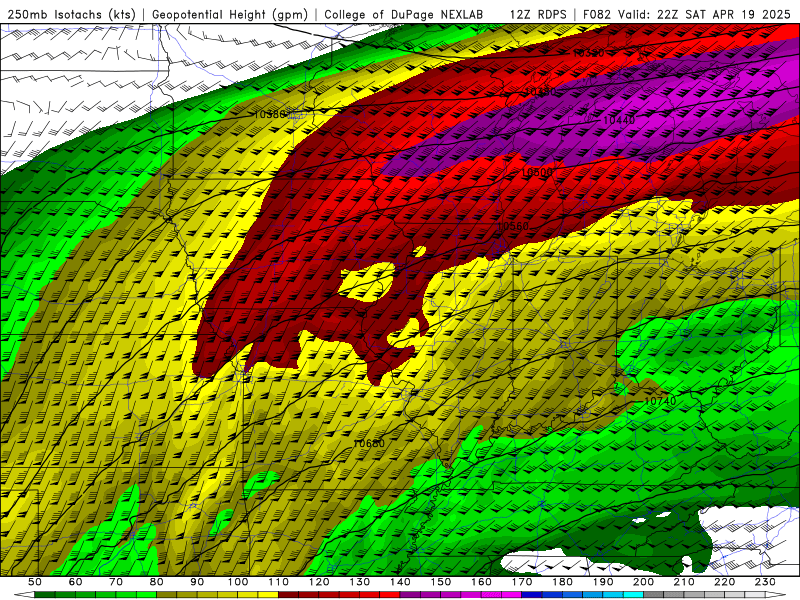Click the 80 value on the color scale

coord(157,582)
